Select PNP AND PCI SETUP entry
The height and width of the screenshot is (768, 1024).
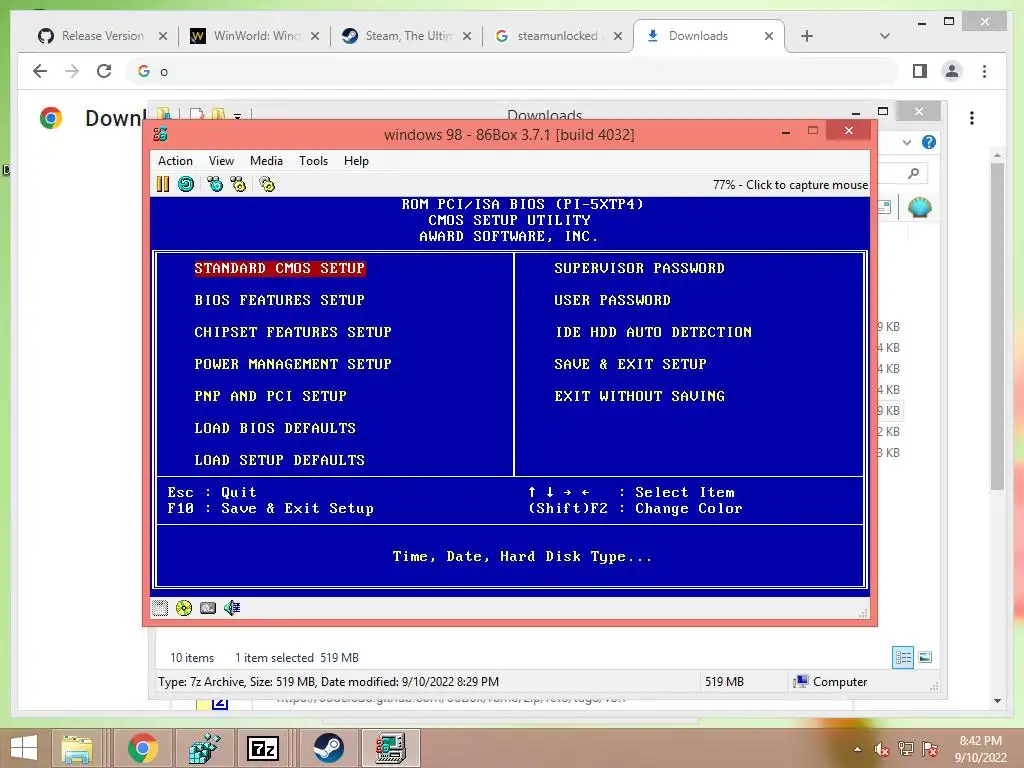[270, 396]
